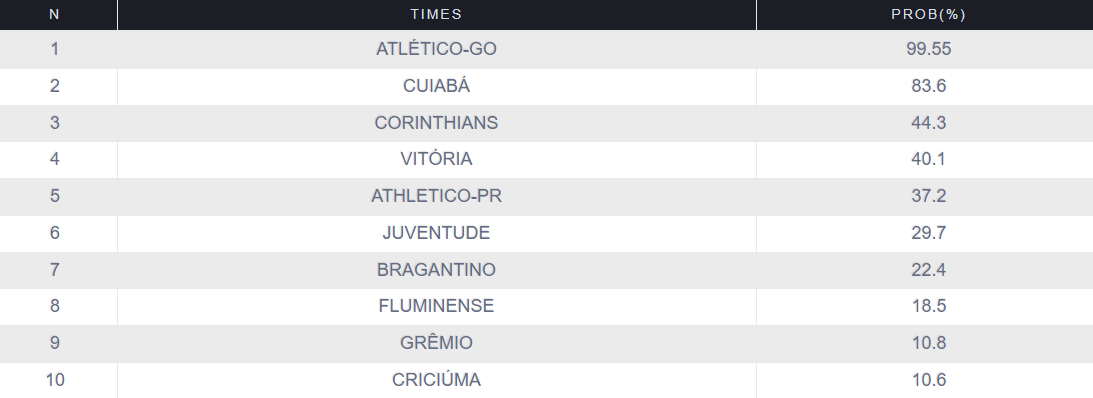This screenshot has width=1093, height=398.
Task: Click rank number 10 cell
Action: [55, 380]
